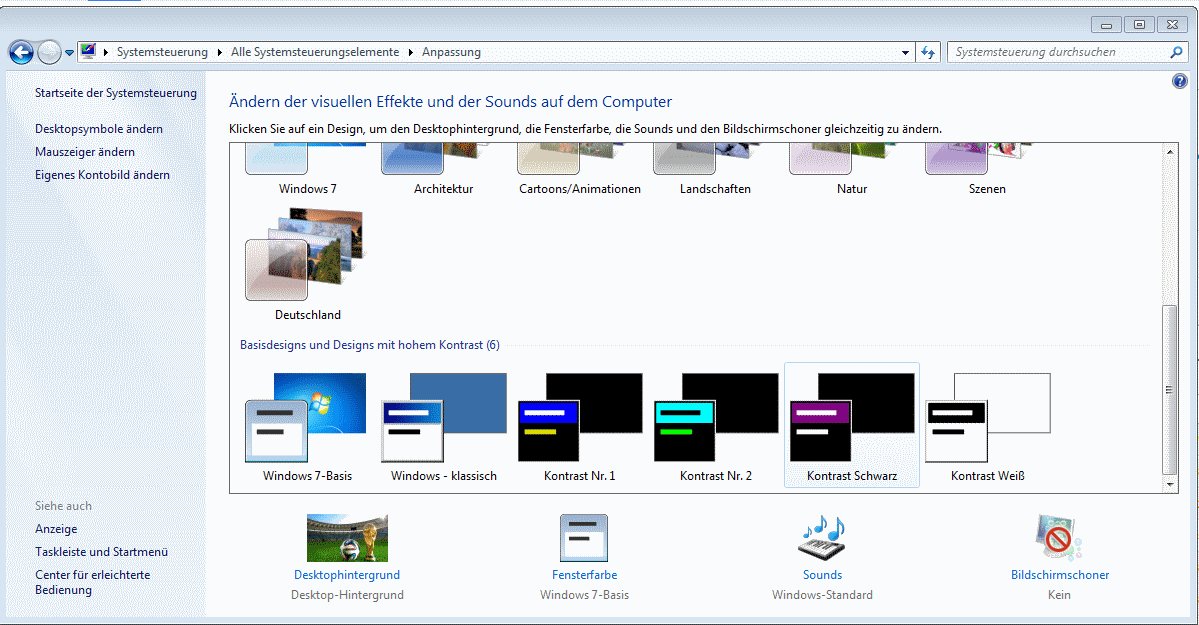Open the Systemsteuerung breadcrumb
The height and width of the screenshot is (625, 1199).
tap(162, 52)
